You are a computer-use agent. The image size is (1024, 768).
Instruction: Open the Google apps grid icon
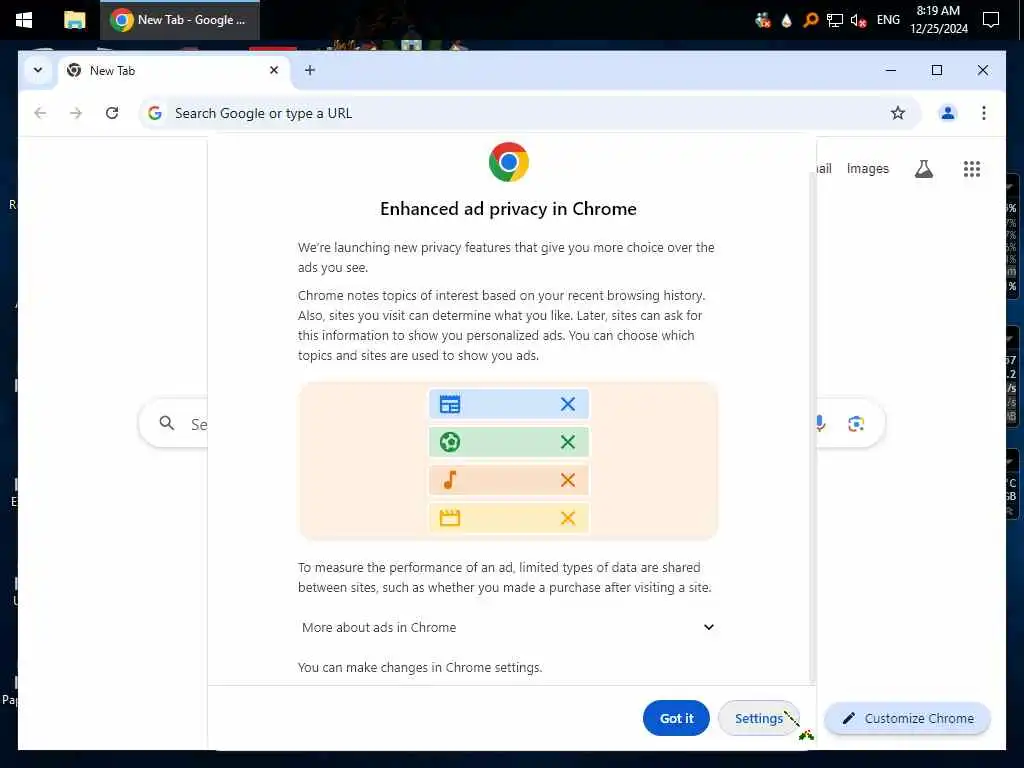tap(971, 169)
